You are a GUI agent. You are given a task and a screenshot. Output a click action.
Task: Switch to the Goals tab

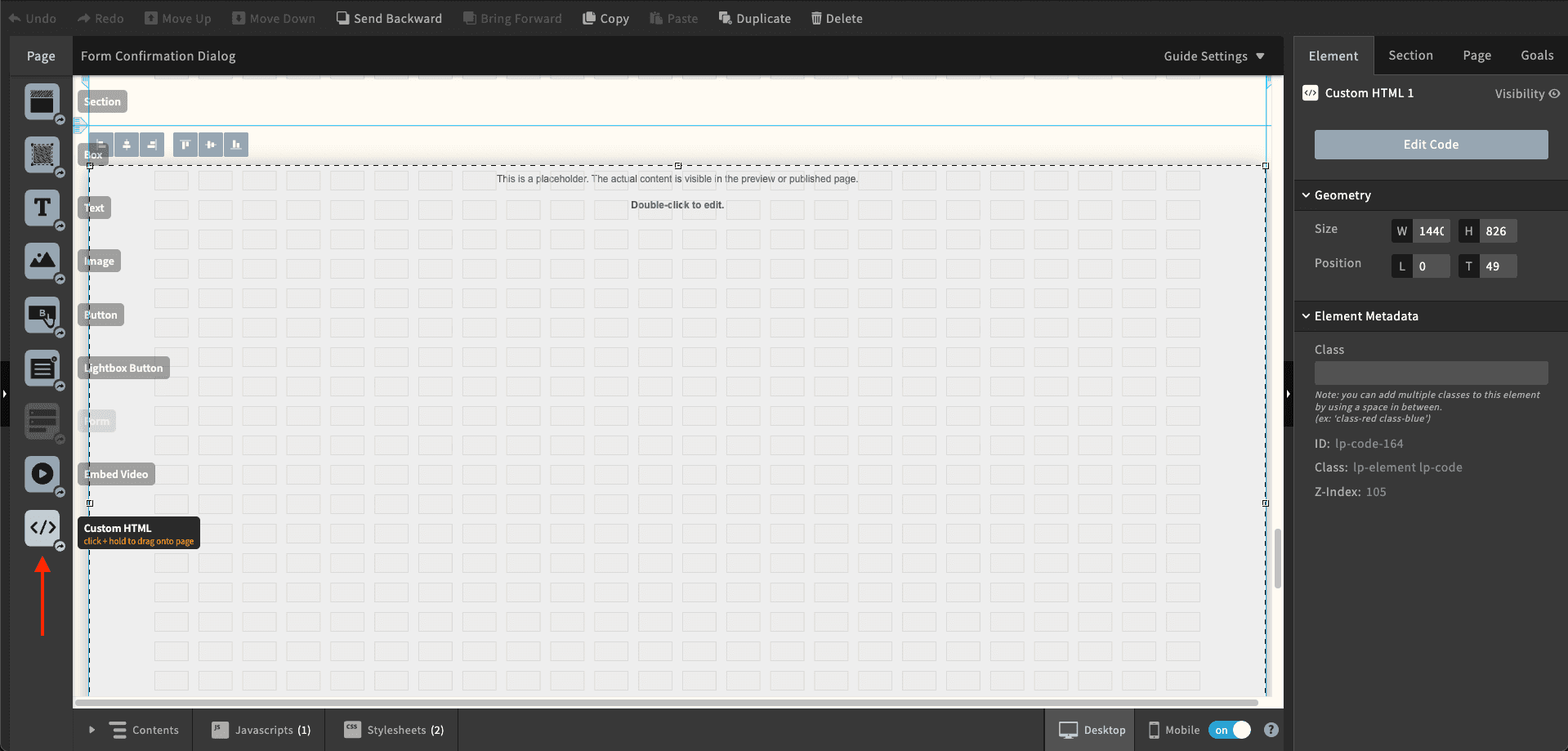[x=1537, y=55]
